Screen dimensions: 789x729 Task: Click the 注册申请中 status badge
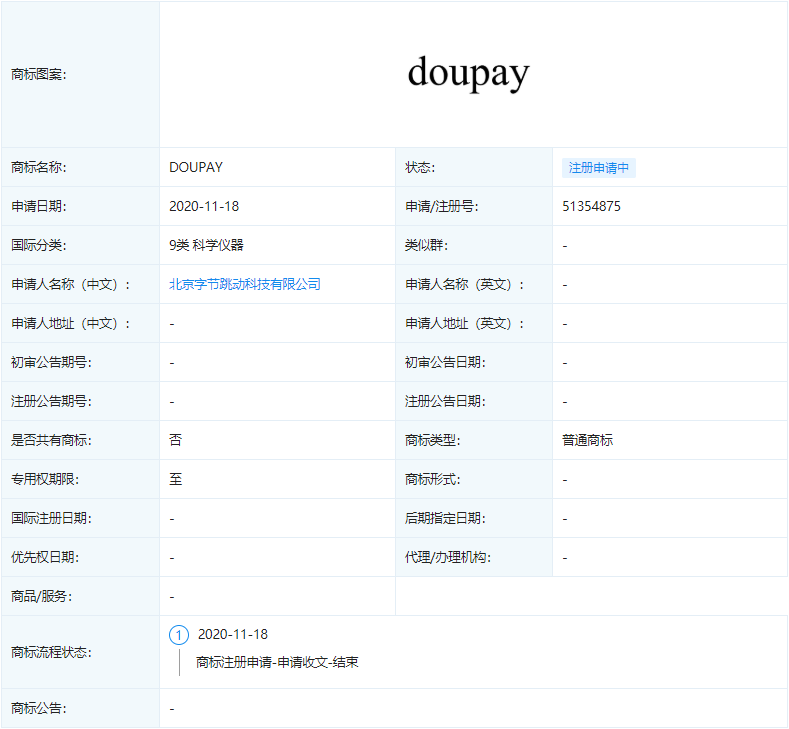598,168
